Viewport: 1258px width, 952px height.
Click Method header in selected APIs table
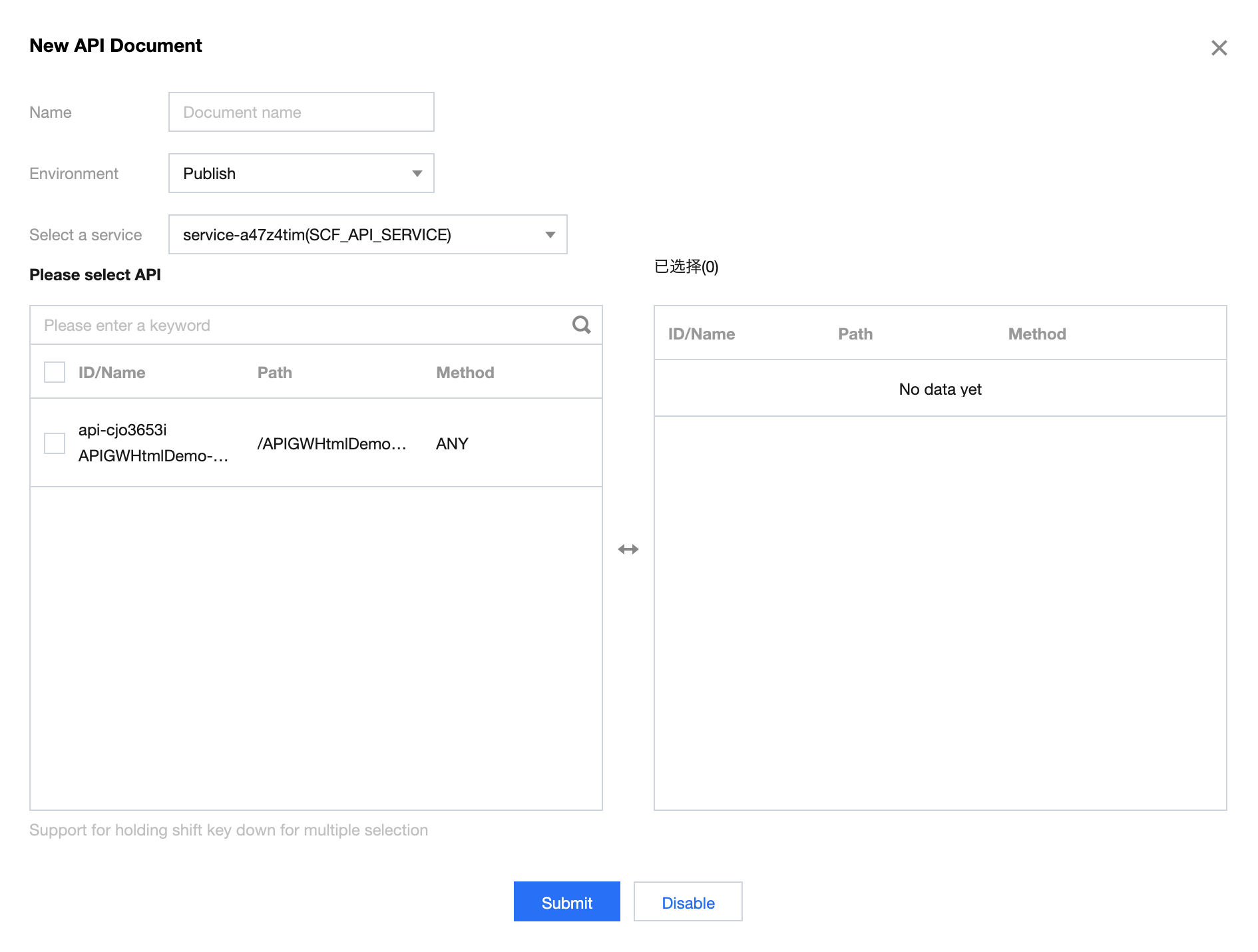click(x=1036, y=334)
